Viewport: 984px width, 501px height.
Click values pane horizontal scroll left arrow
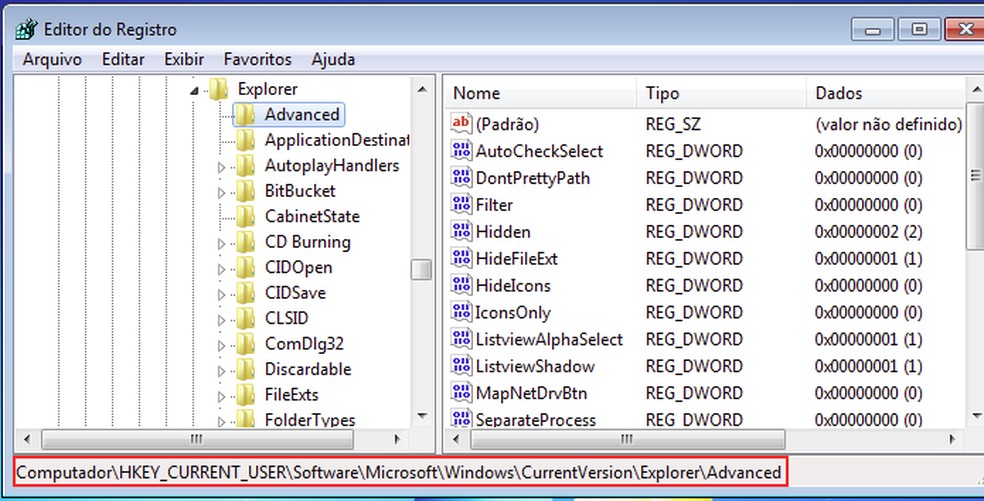456,439
